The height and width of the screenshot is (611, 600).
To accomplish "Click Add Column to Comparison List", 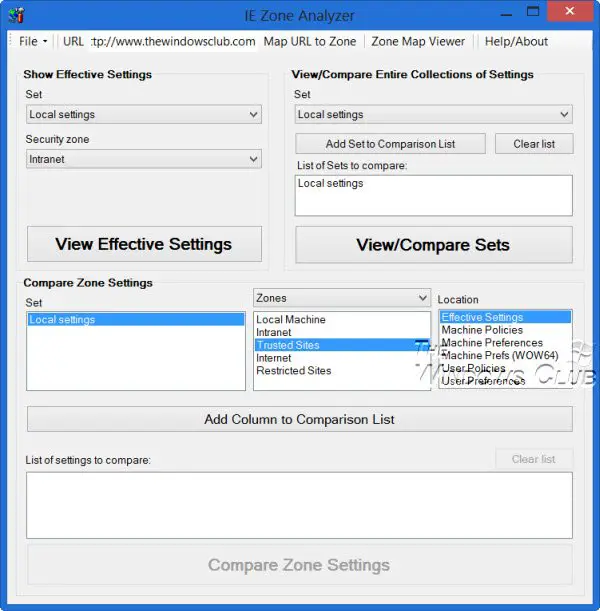I will pos(300,419).
